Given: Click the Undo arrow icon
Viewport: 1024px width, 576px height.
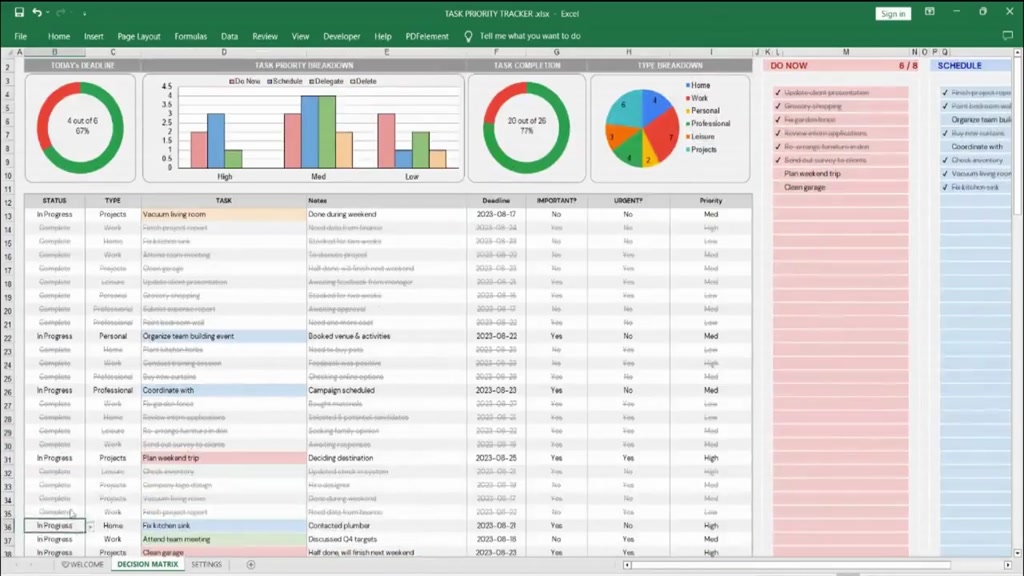Looking at the screenshot, I should point(37,12).
